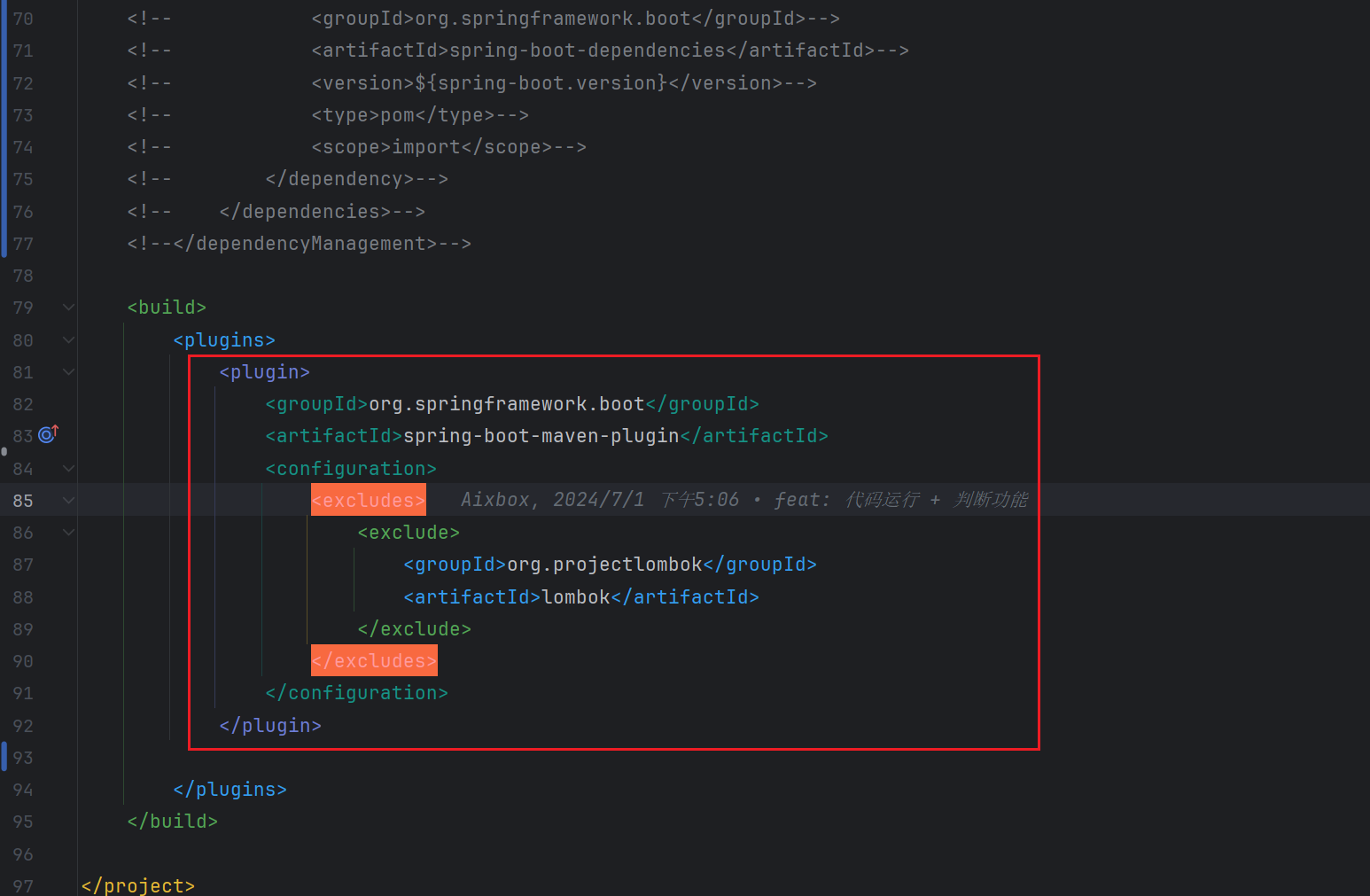This screenshot has height=896, width=1370.
Task: Click the commented spring-boot.version line
Action: pos(564,83)
